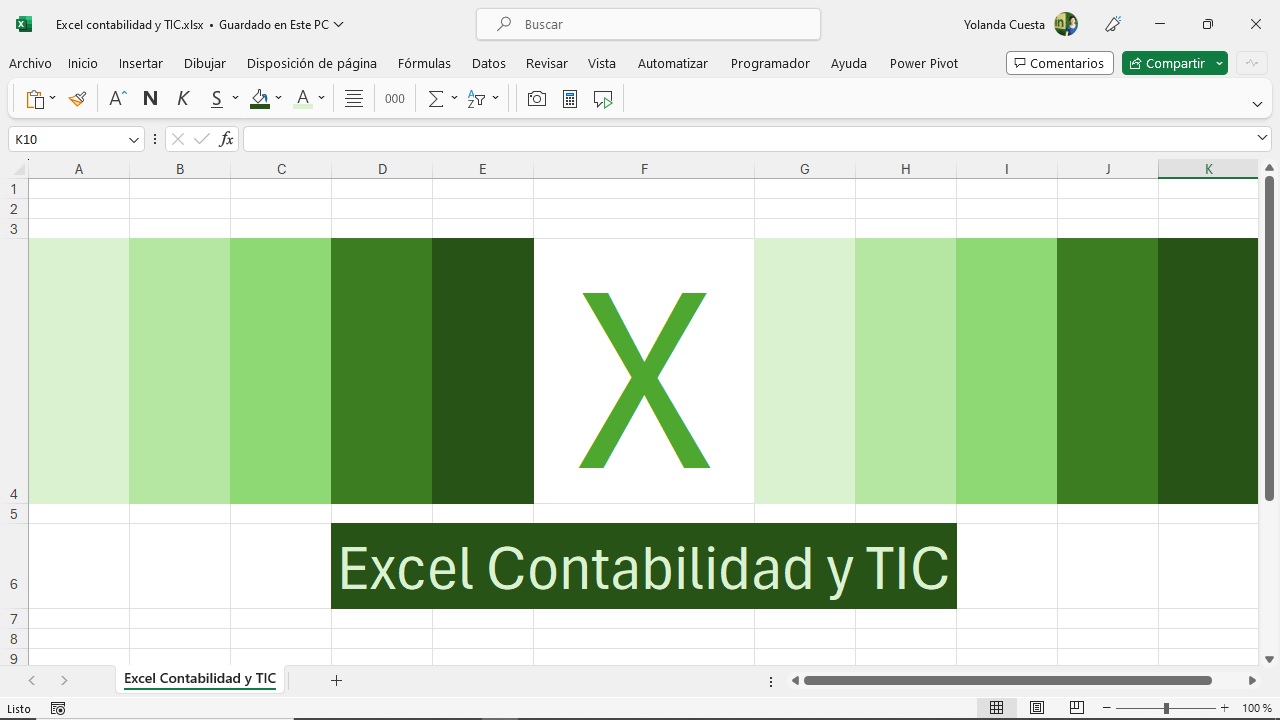This screenshot has height=720, width=1280.
Task: Click the Excel app icon in title bar
Action: (24, 24)
